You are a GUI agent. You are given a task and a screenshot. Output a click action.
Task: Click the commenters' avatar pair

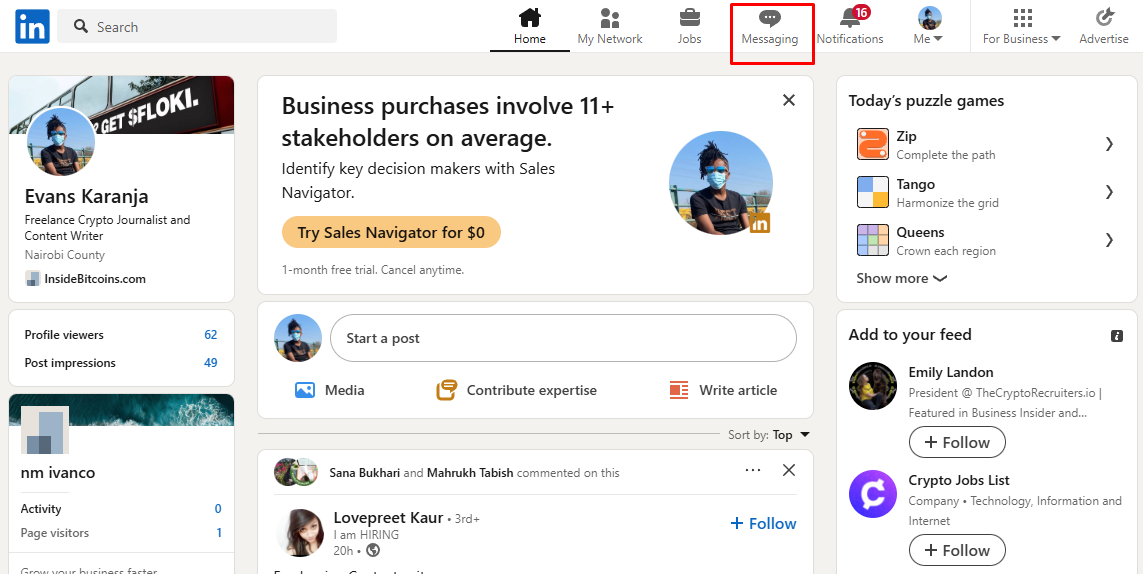(x=296, y=473)
